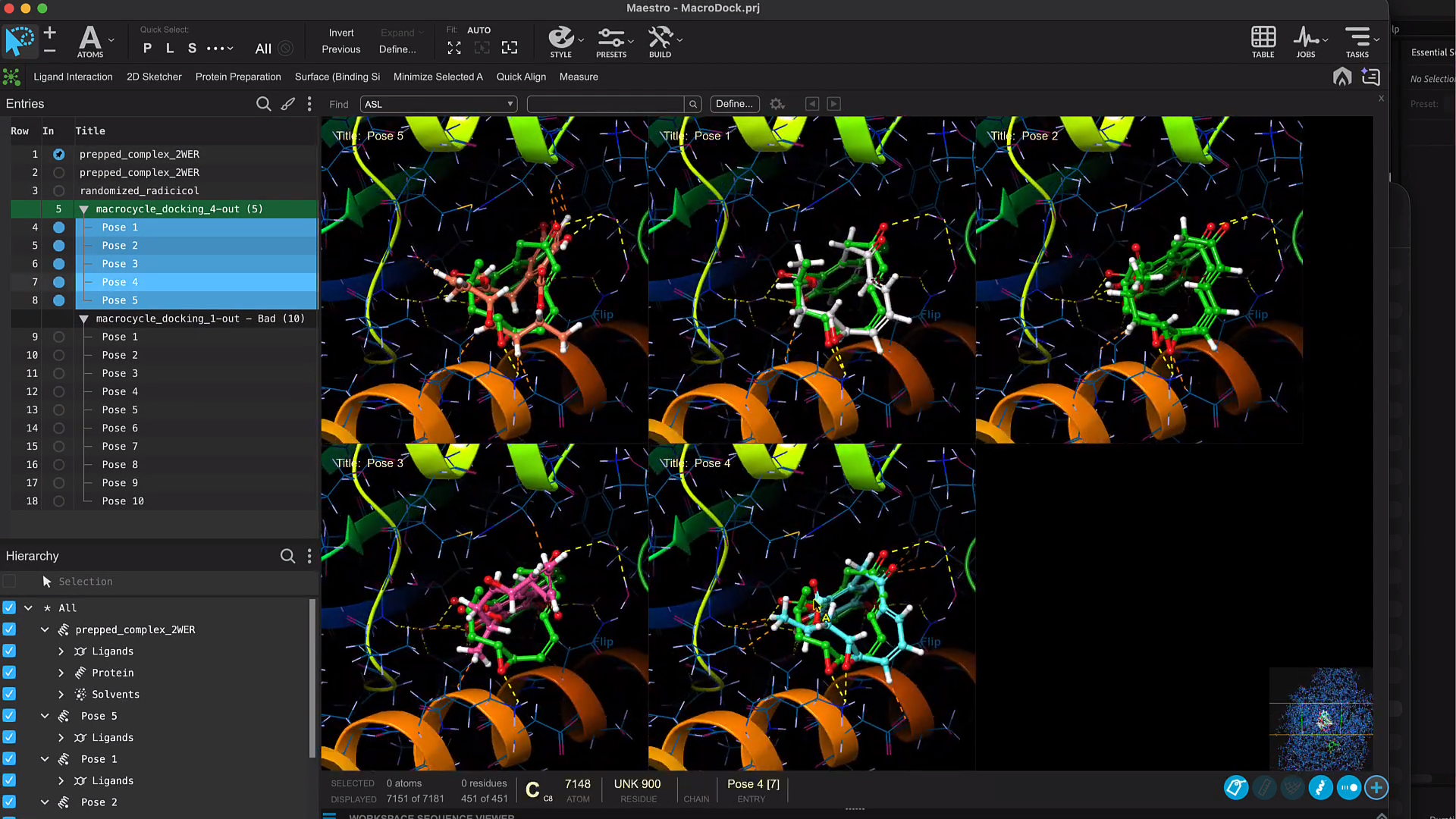This screenshot has height=819, width=1456.
Task: Click the minus icon to subtract from selection
Action: pos(50,51)
